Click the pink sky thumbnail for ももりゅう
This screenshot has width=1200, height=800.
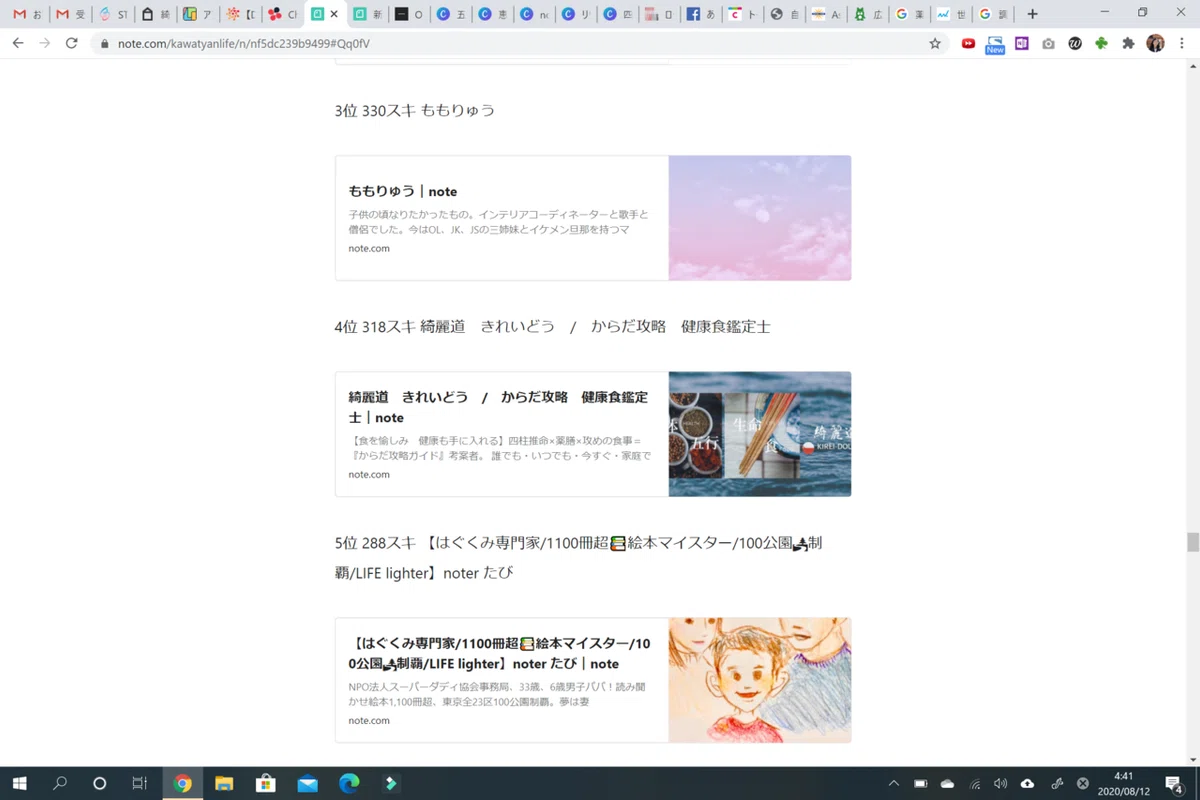pos(760,218)
